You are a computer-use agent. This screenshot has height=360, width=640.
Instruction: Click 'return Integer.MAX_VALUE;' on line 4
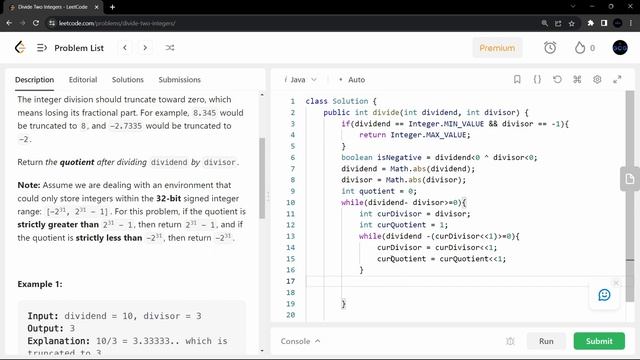coord(415,135)
